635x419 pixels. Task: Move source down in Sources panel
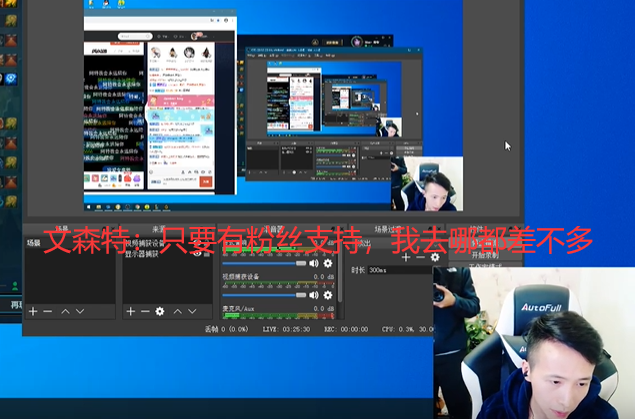tap(192, 311)
